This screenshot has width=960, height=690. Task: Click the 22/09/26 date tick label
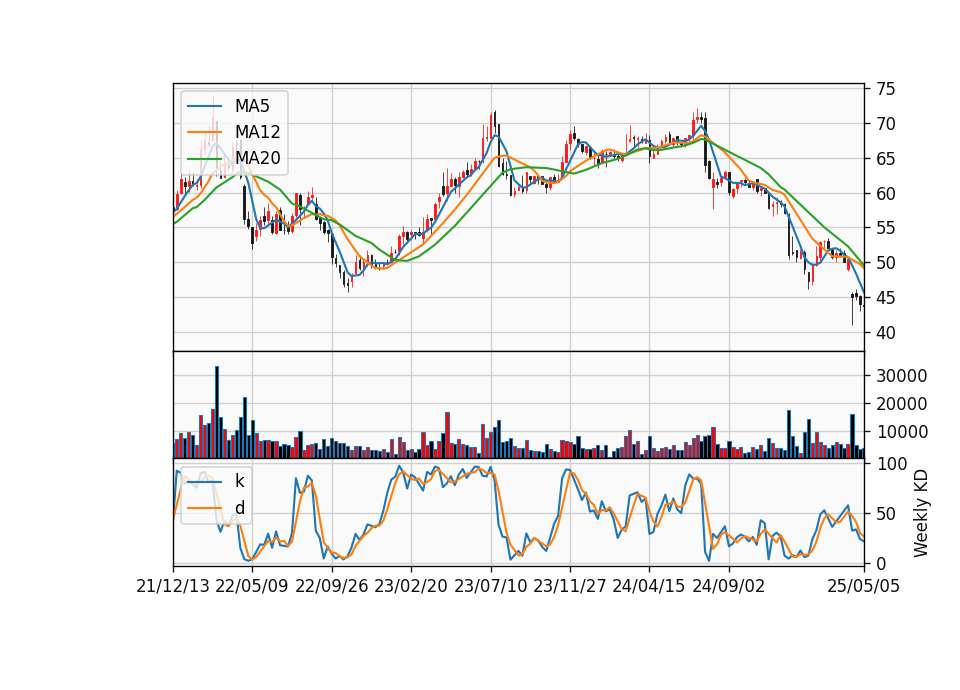(332, 586)
